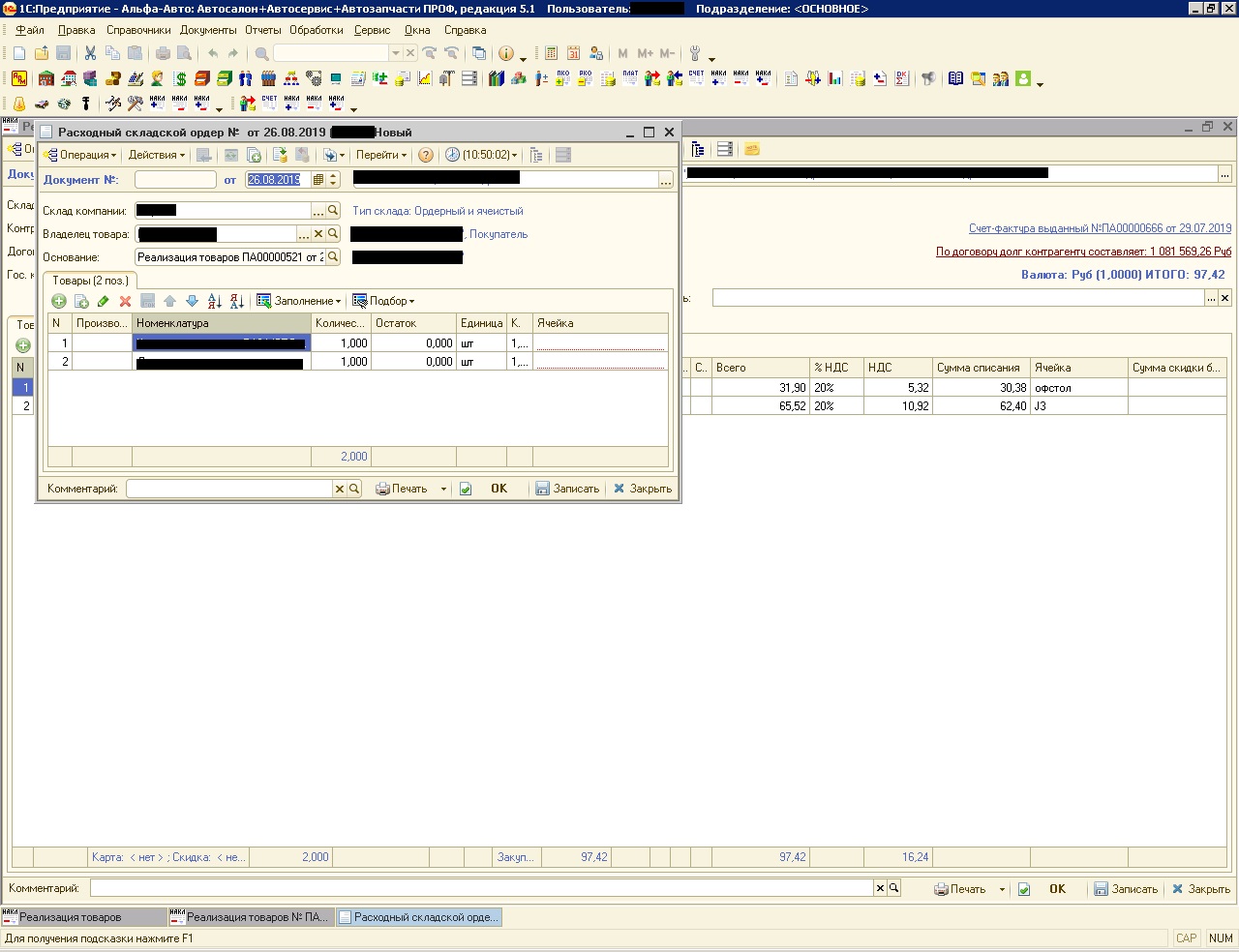The height and width of the screenshot is (952, 1239).
Task: Open the Действия dropdown menu
Action: 157,155
